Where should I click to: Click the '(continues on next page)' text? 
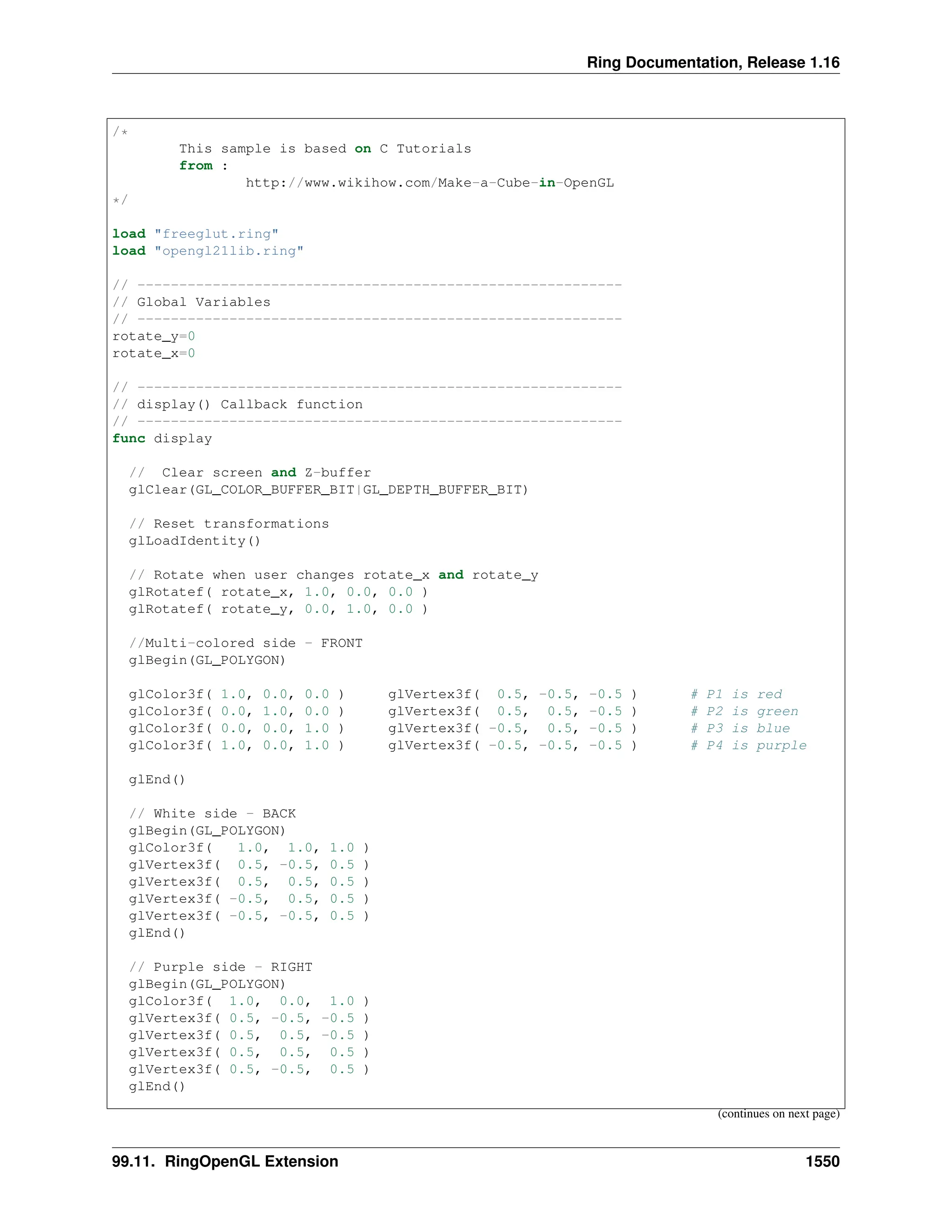click(x=778, y=1113)
